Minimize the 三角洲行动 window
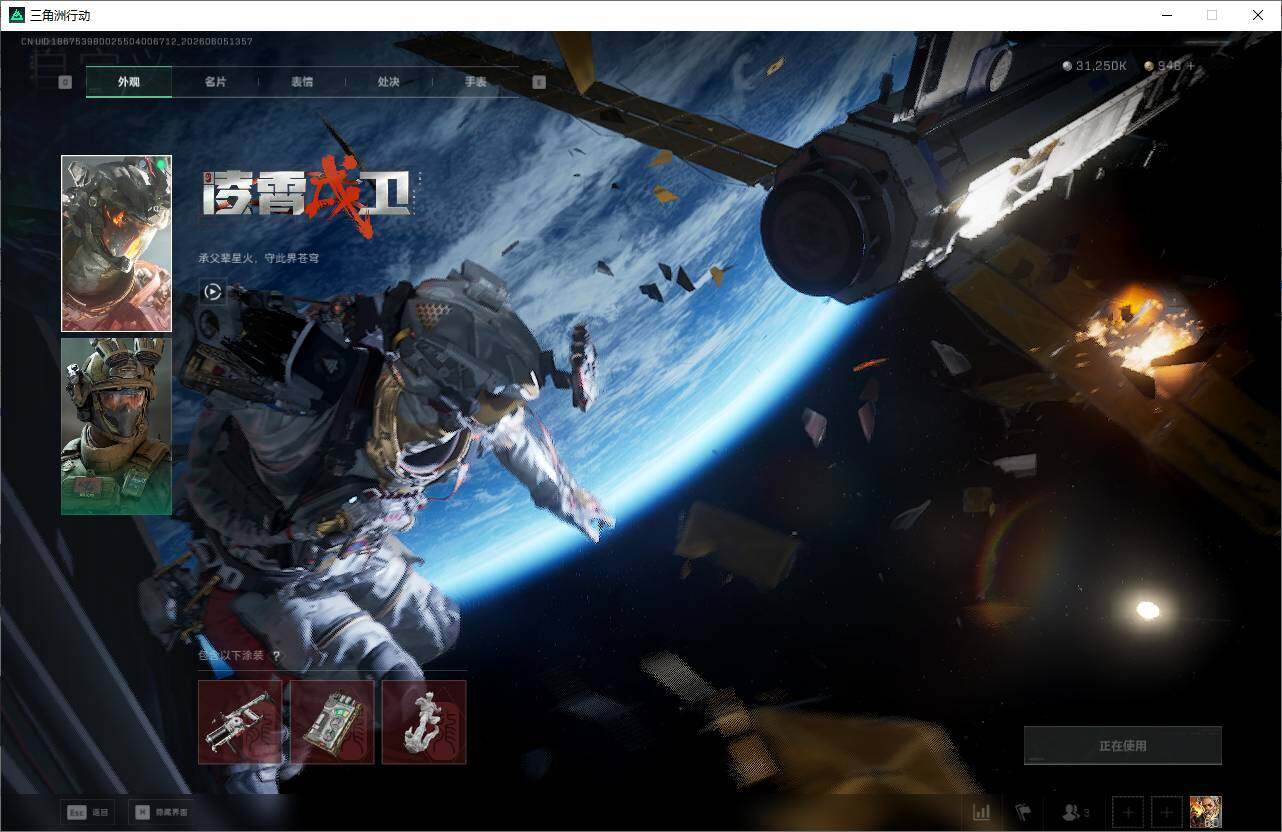Screen dimensions: 1282x832 coord(1166,15)
